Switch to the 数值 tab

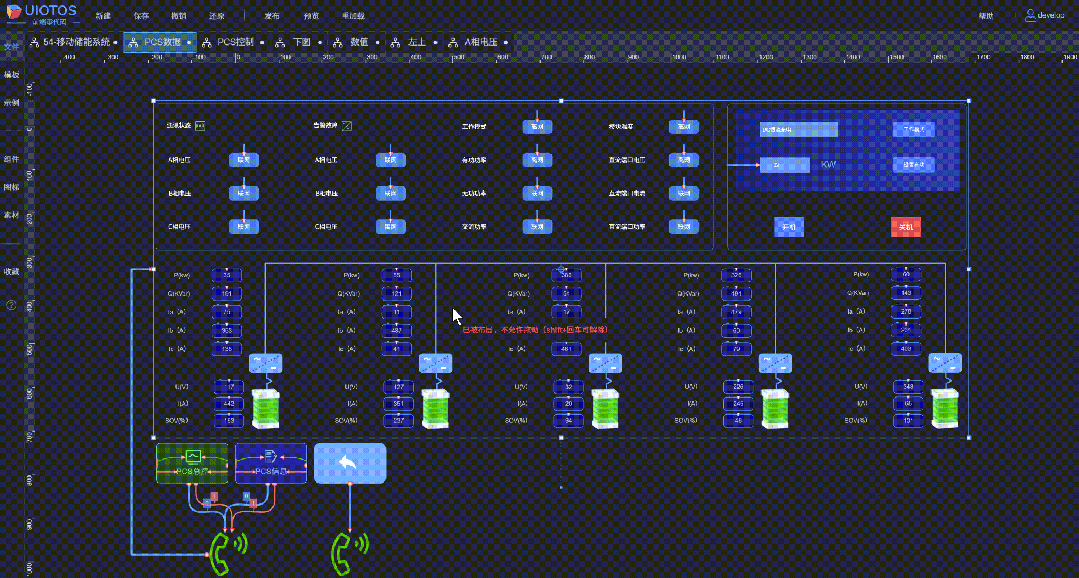[x=356, y=42]
